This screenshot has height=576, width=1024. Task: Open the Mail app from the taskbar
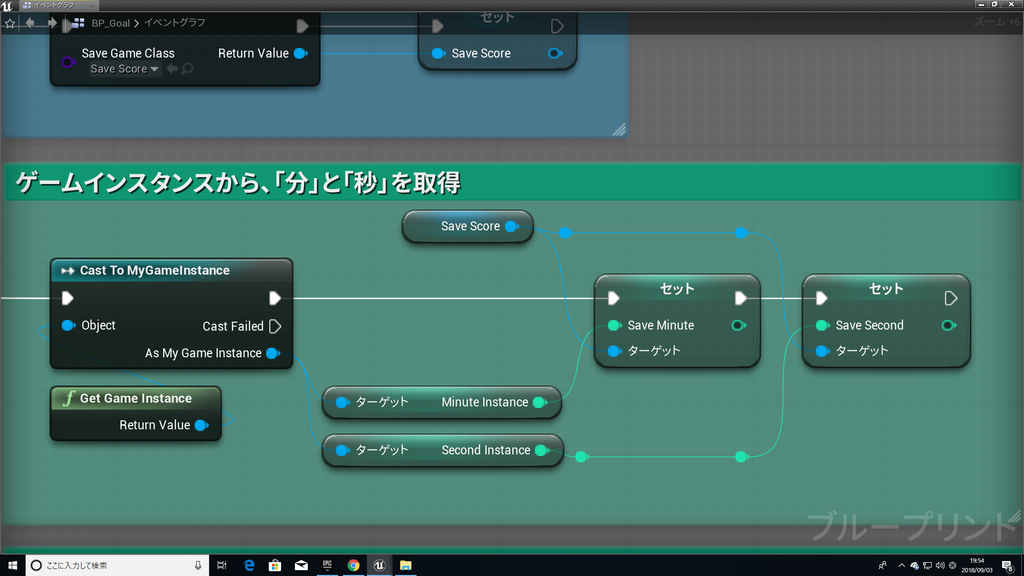pos(301,564)
